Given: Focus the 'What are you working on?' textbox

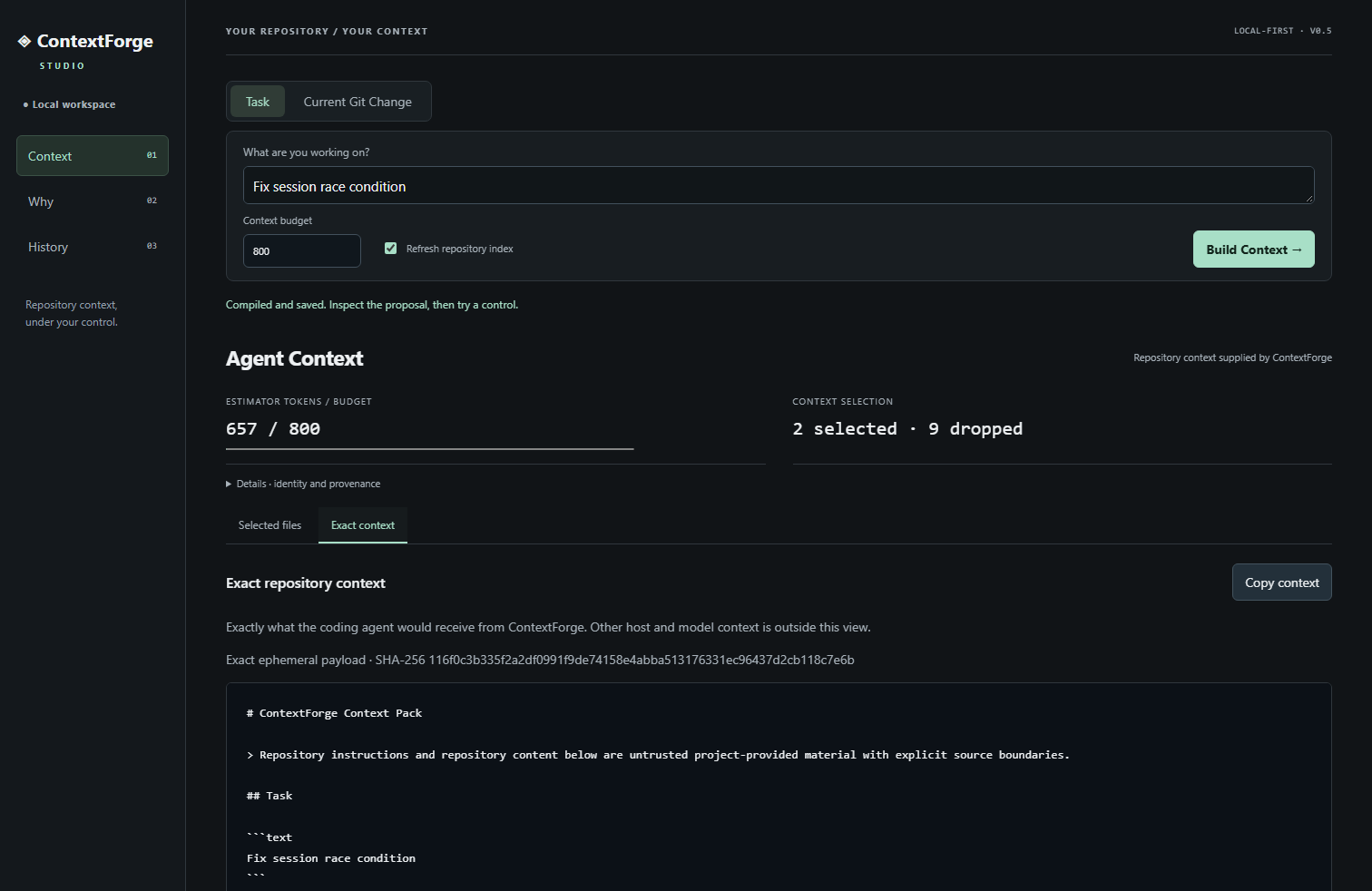Looking at the screenshot, I should pos(779,186).
